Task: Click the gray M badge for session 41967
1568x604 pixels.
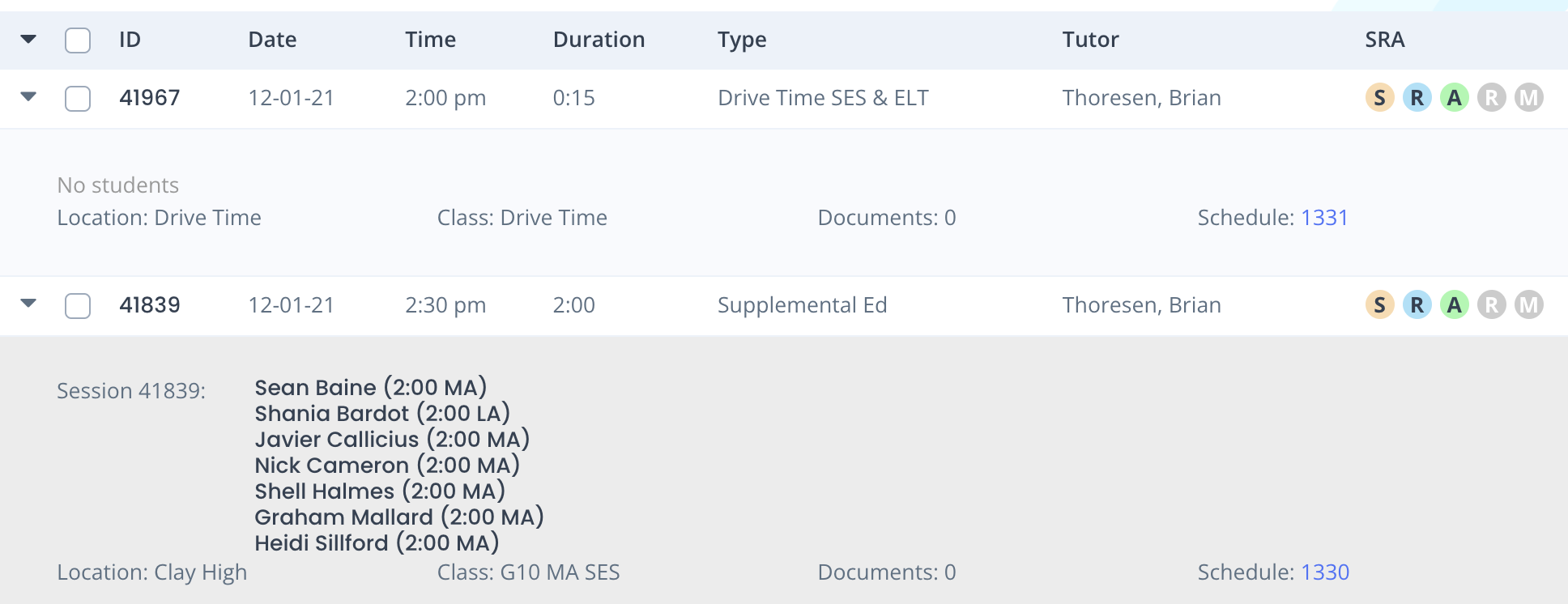Action: [1528, 98]
